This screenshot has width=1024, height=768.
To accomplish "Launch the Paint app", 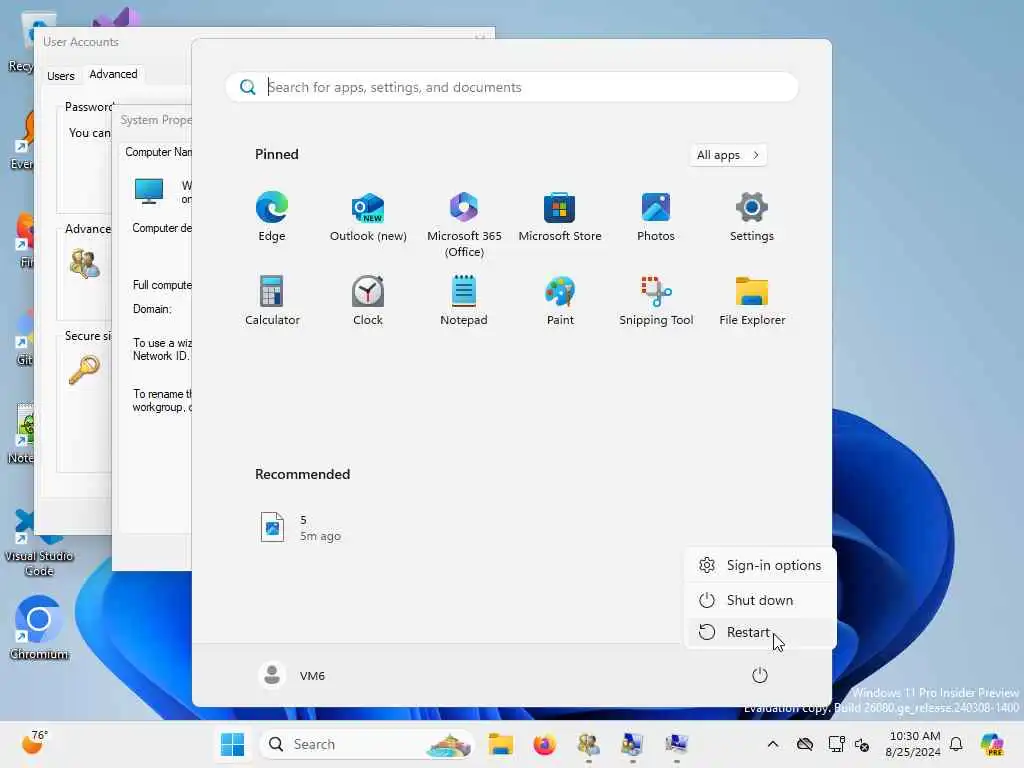I will point(560,300).
